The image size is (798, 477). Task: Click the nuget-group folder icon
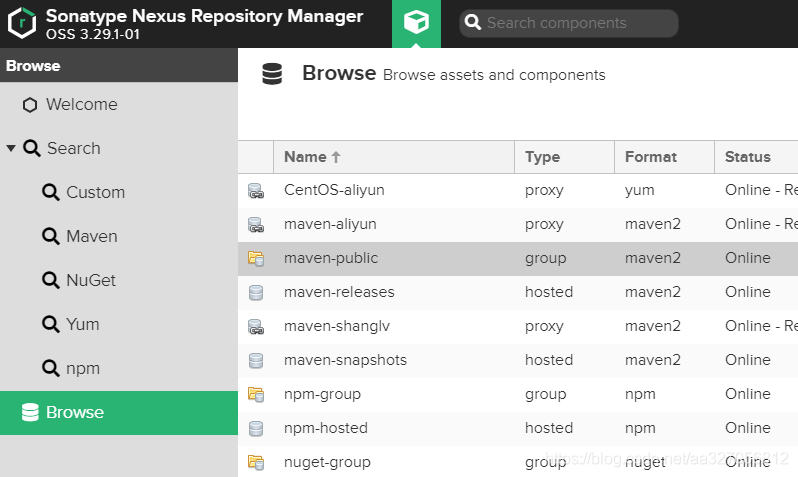(x=255, y=463)
